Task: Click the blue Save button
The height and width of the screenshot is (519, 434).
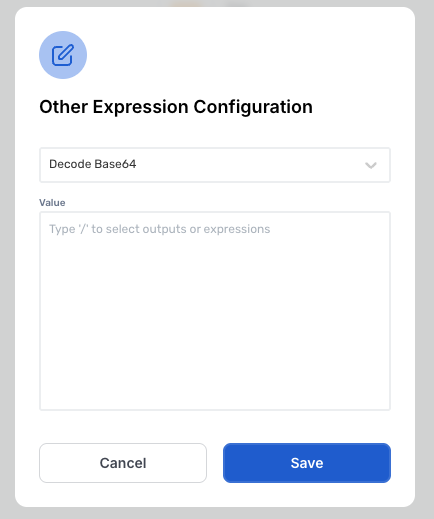Action: coord(307,463)
